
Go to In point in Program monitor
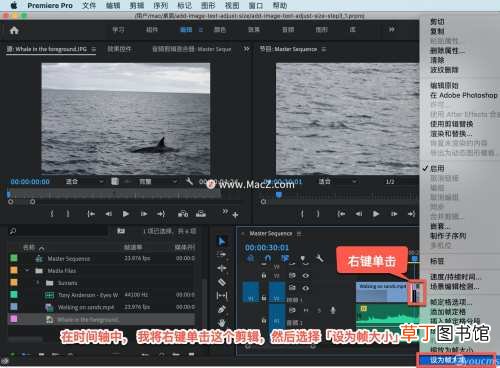pos(341,214)
